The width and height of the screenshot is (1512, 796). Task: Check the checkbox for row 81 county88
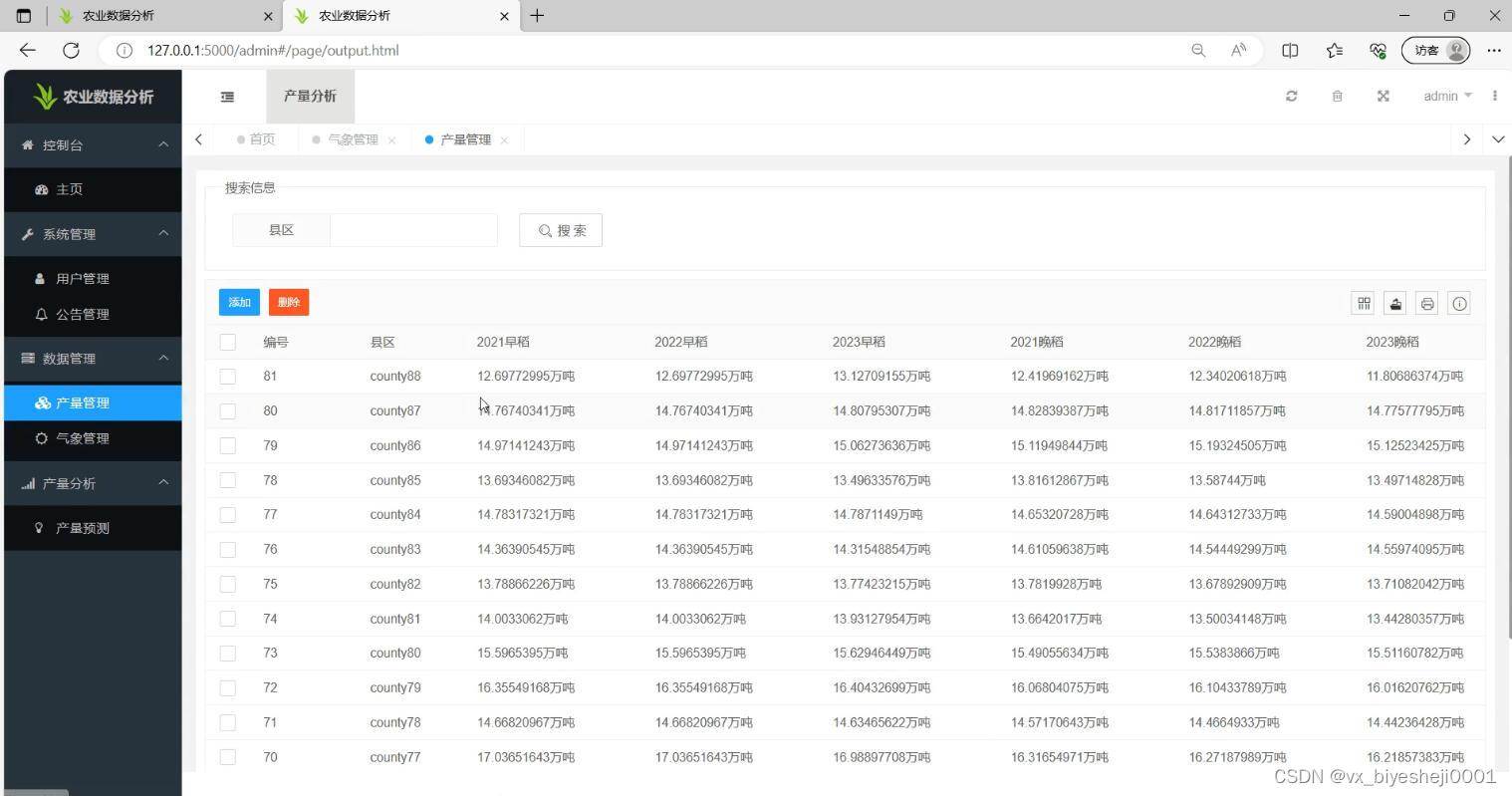[x=227, y=376]
